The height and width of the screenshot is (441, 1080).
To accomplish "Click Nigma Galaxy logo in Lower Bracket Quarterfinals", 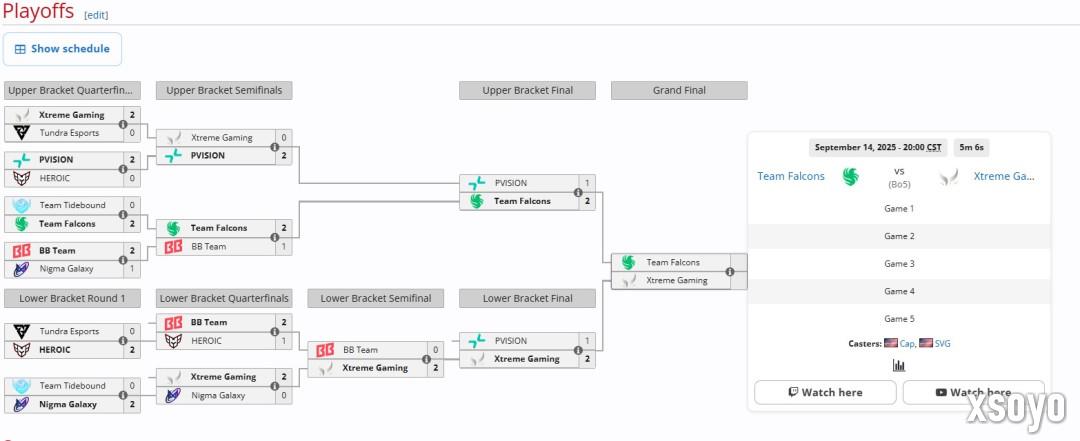I will point(173,396).
